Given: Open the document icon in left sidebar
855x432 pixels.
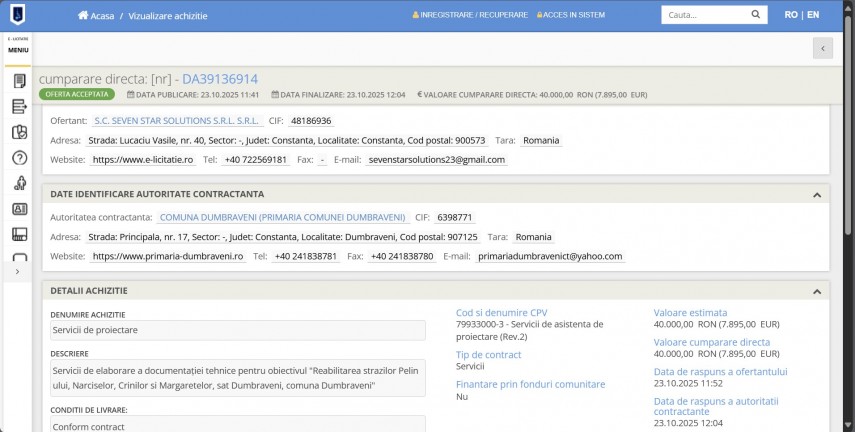Looking at the screenshot, I should [x=18, y=81].
